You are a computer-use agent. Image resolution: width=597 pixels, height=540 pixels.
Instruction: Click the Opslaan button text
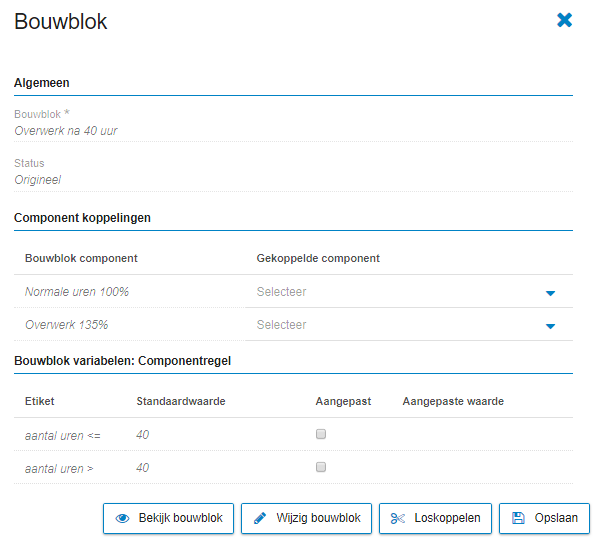(x=556, y=518)
